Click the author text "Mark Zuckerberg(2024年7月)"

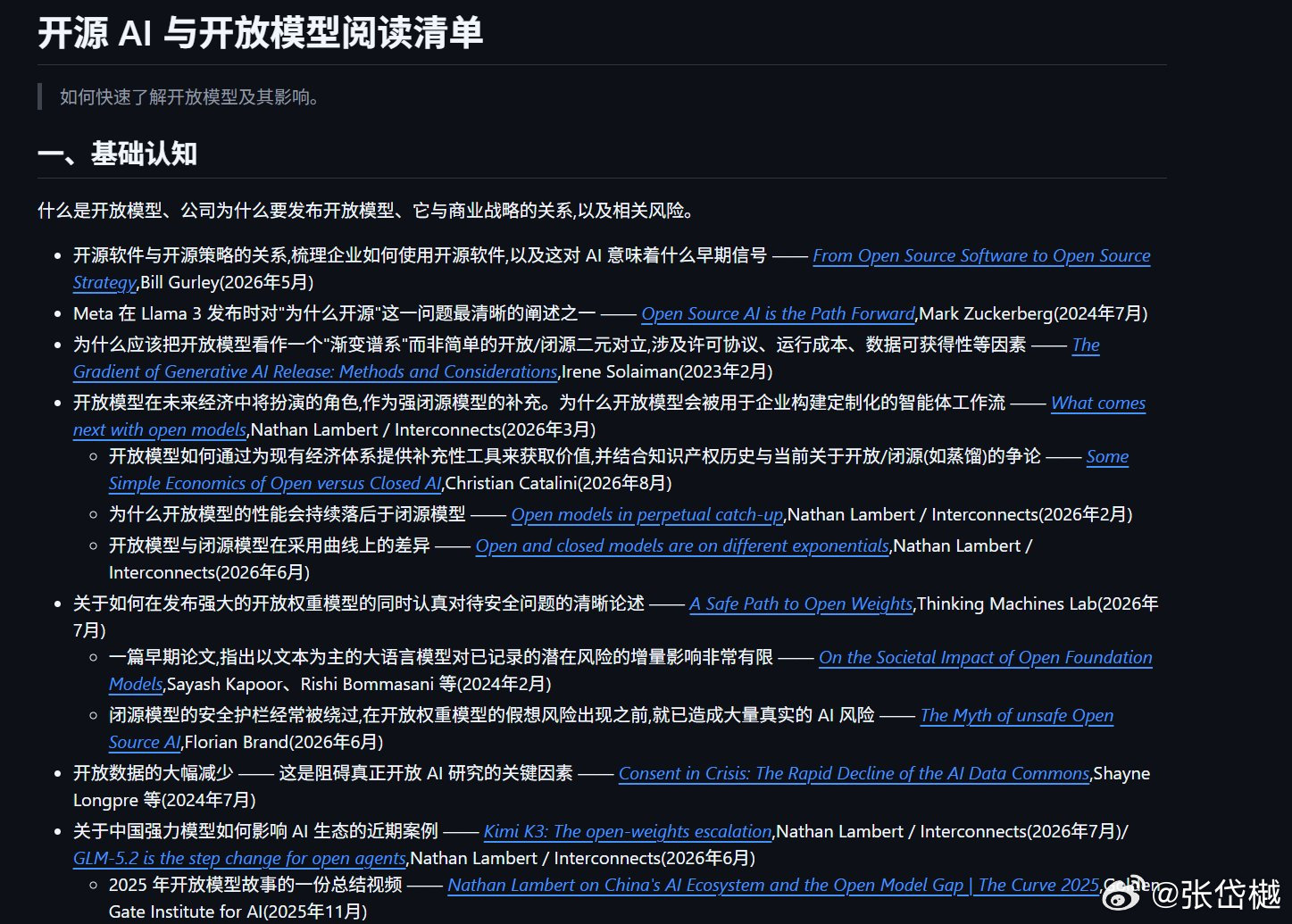tap(1034, 313)
